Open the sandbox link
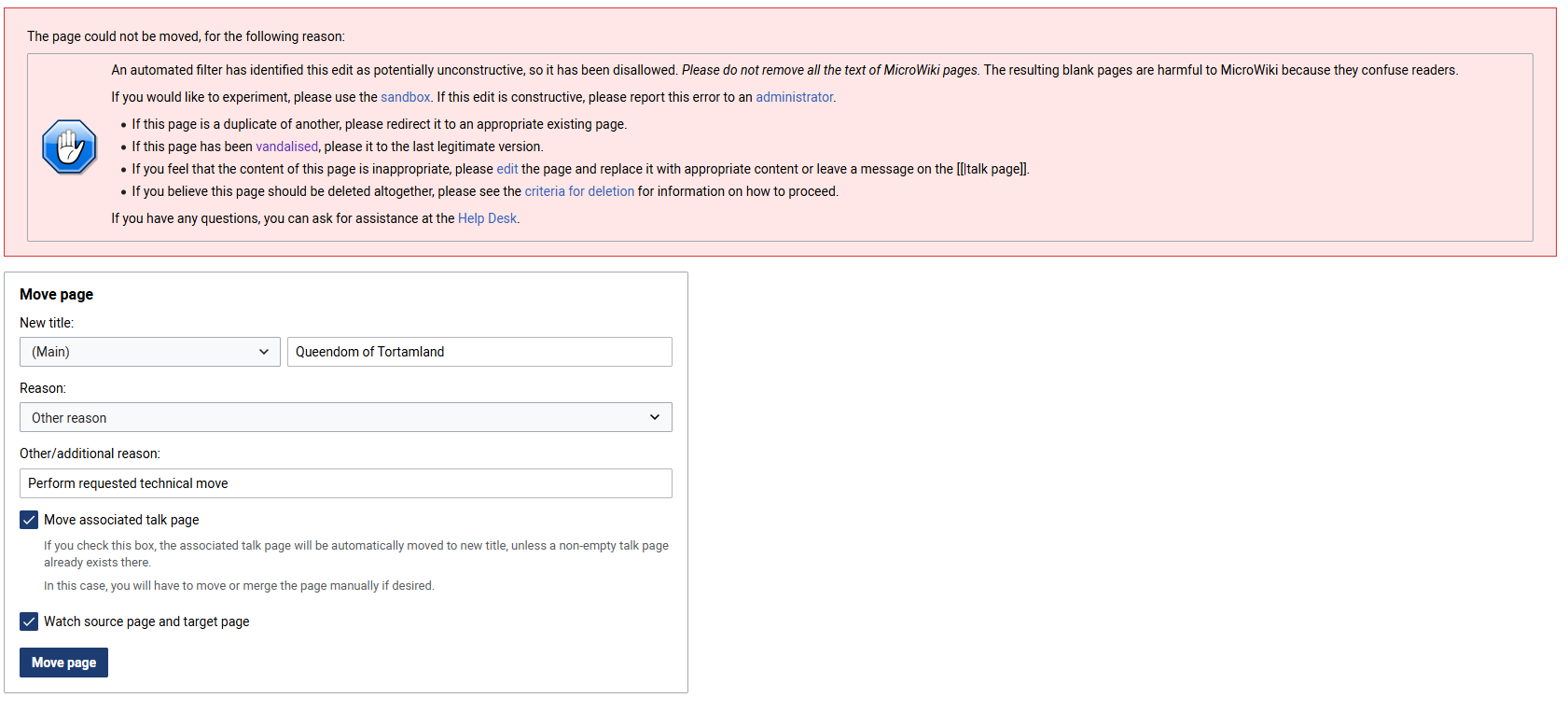1568x712 pixels. pos(405,97)
